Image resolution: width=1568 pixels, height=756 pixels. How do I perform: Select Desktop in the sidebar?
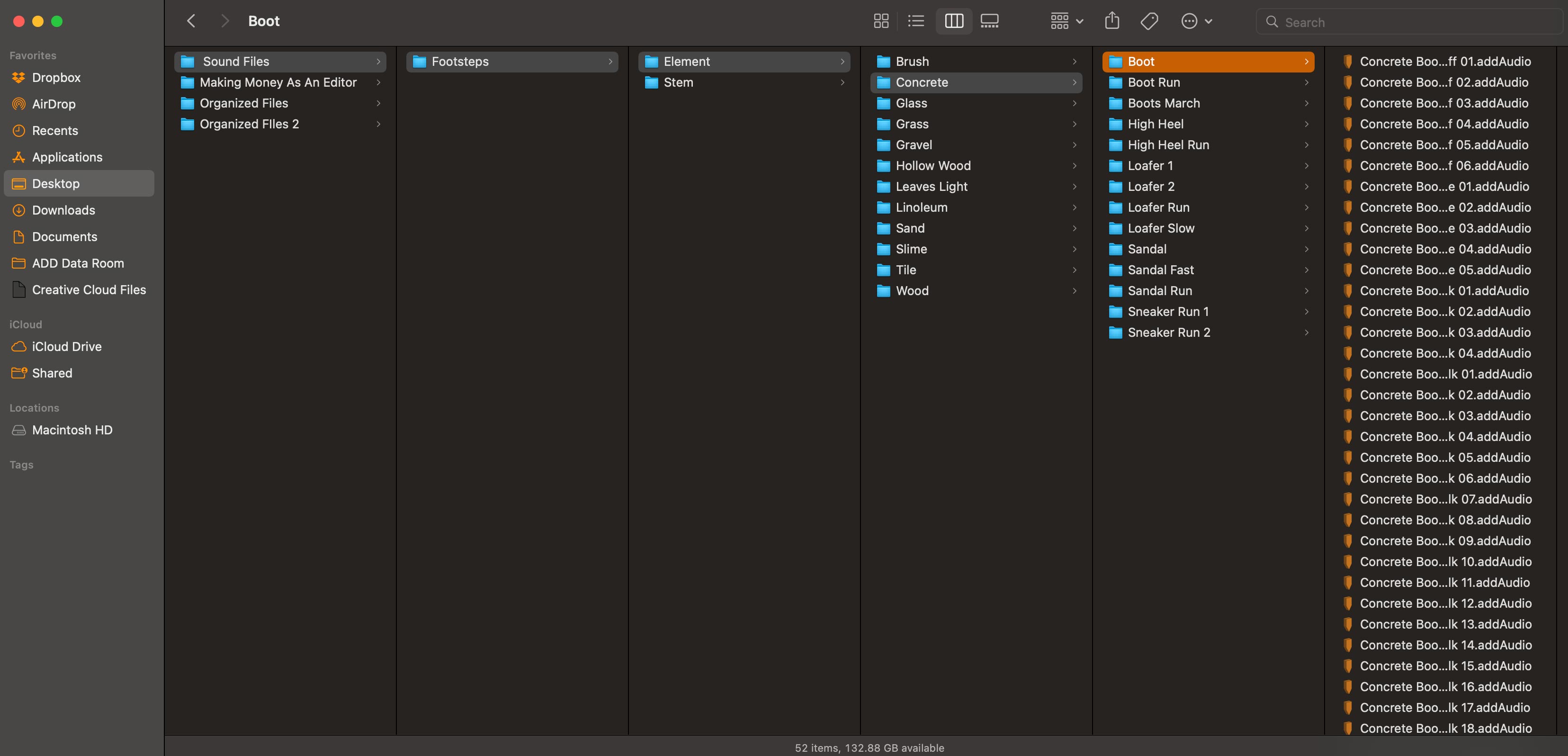click(x=79, y=184)
